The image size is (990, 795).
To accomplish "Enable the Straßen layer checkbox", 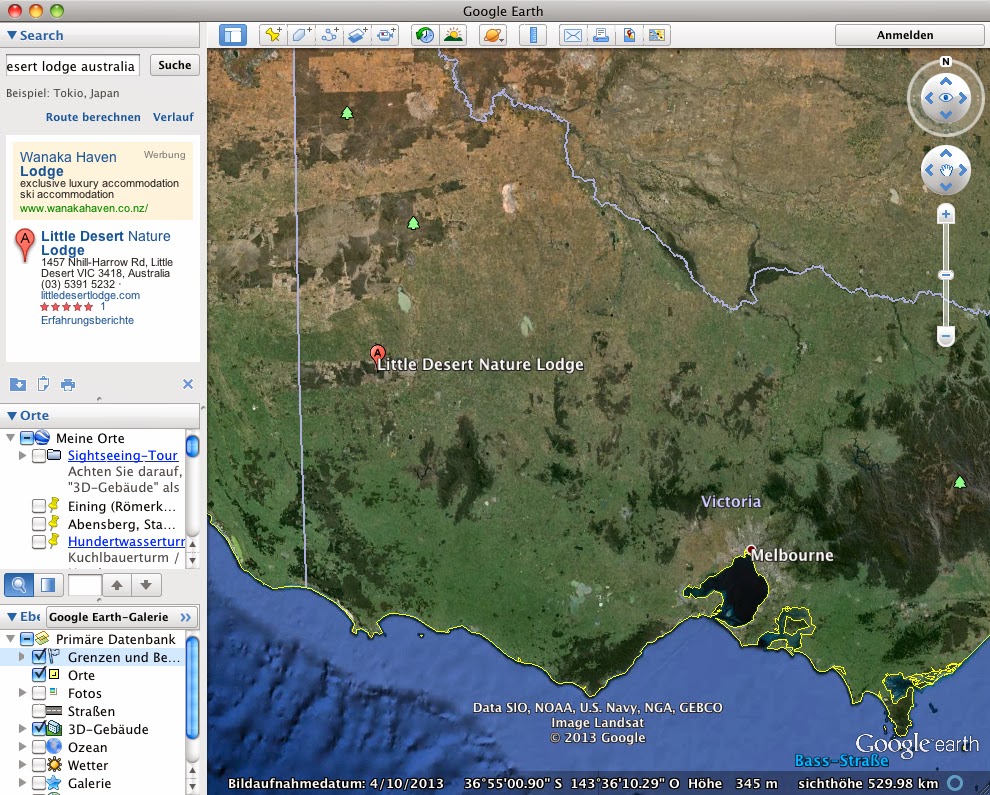I will coord(39,711).
